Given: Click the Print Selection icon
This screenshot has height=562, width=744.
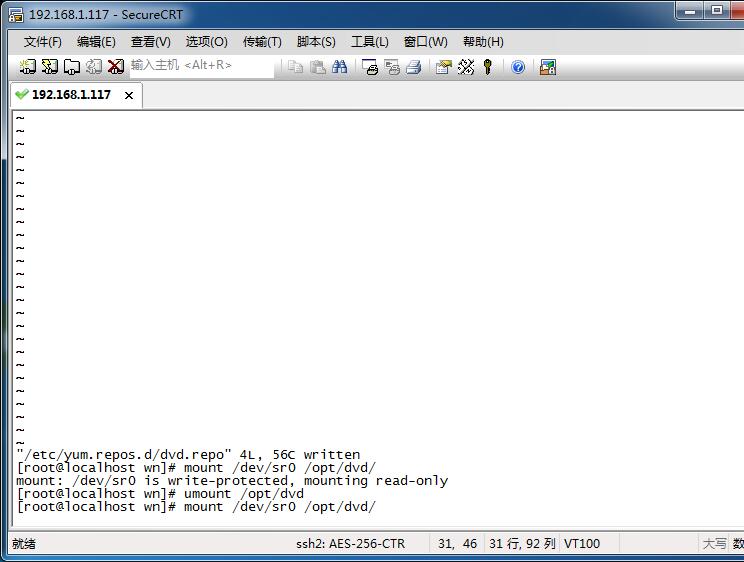Looking at the screenshot, I should coord(392,67).
